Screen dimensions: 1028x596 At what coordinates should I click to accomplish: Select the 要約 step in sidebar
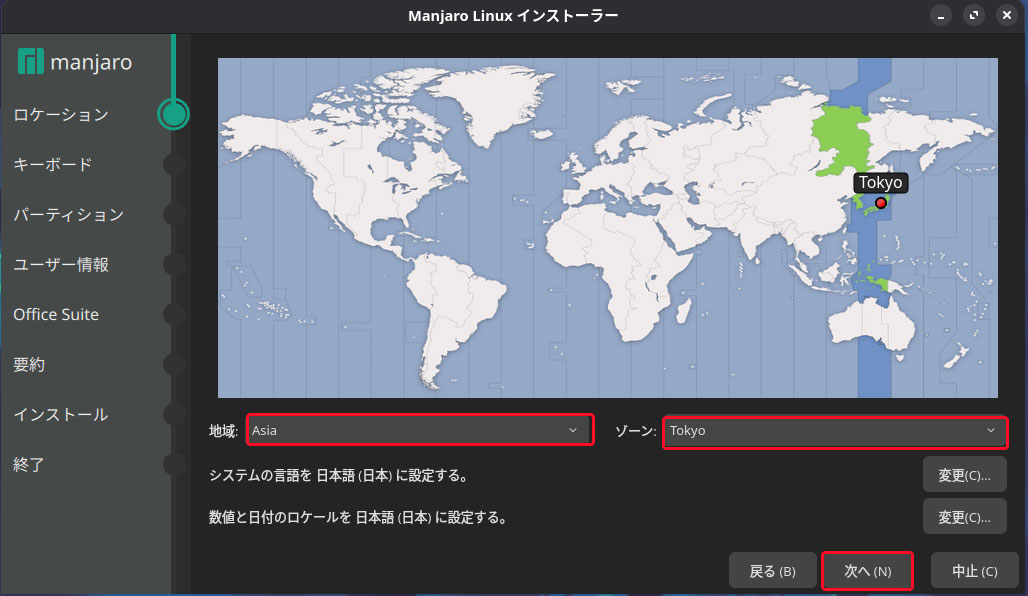[x=29, y=365]
